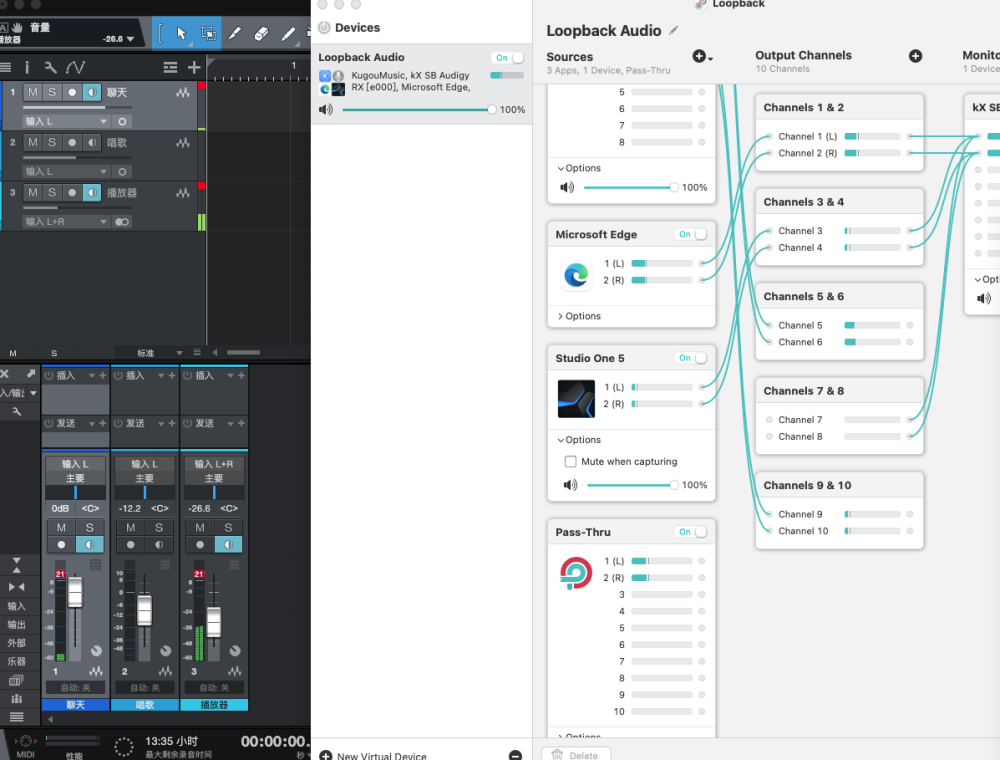Adjust the Loopback Audio device volume slider

(417, 110)
